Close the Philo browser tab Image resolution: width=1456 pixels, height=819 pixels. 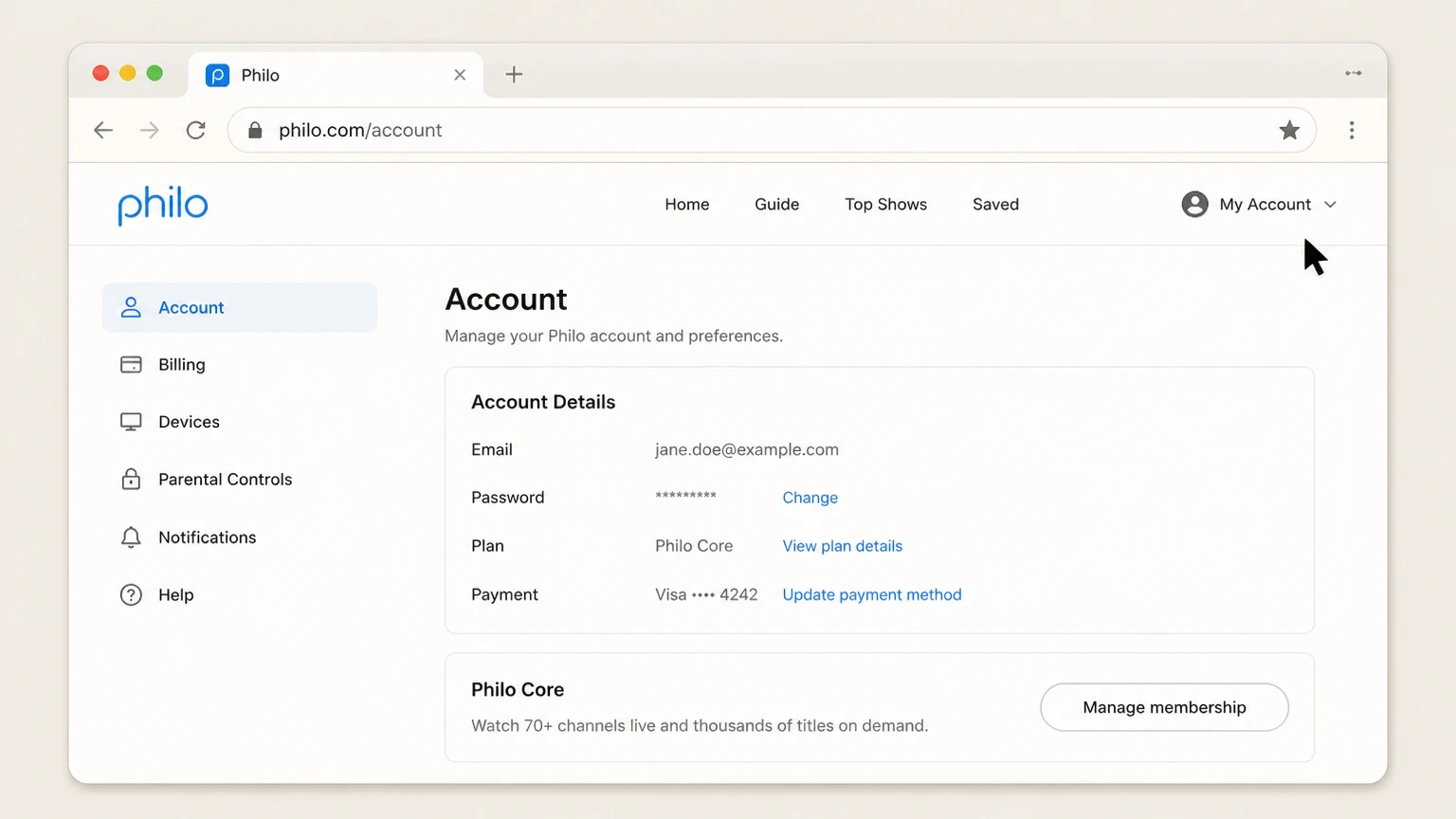coord(460,75)
